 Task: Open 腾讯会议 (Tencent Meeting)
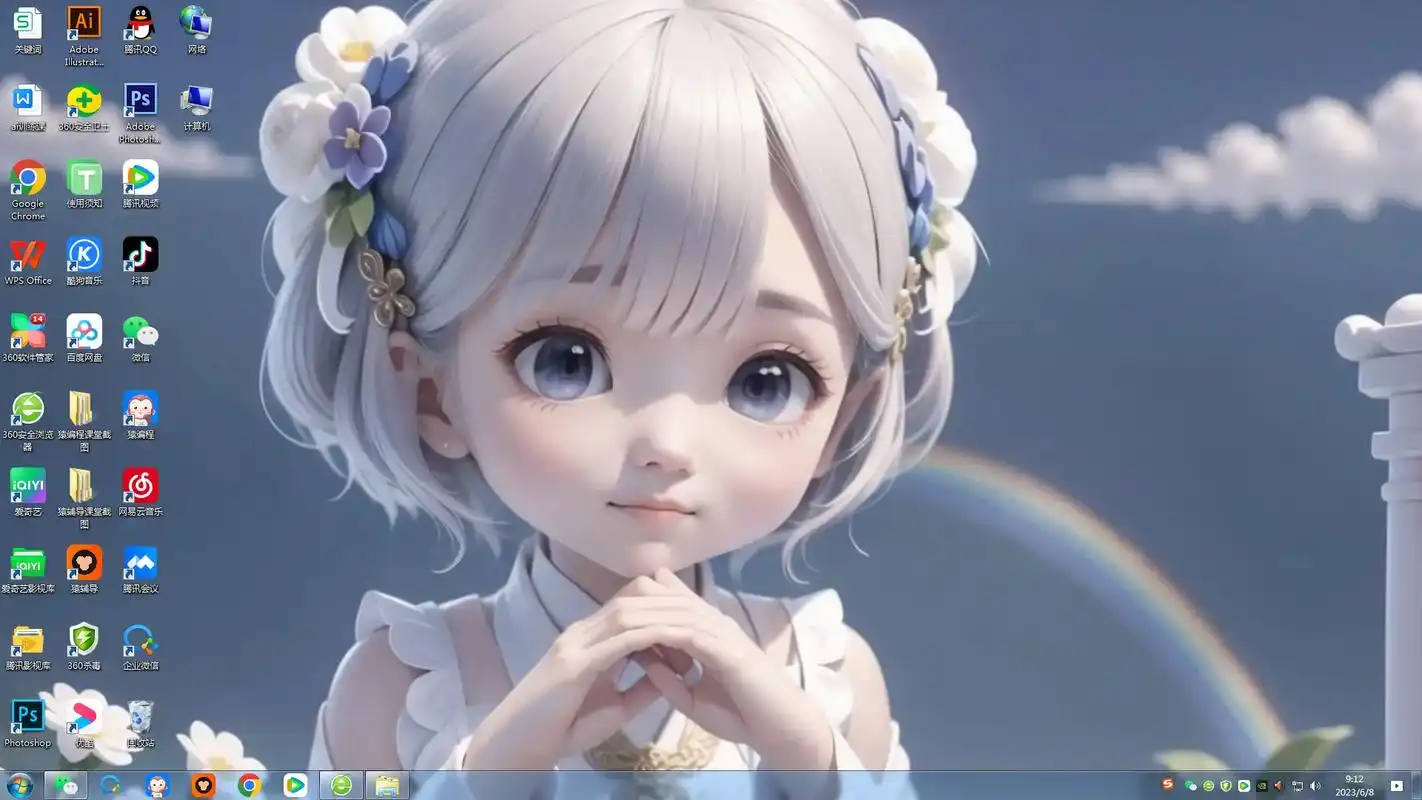[140, 564]
